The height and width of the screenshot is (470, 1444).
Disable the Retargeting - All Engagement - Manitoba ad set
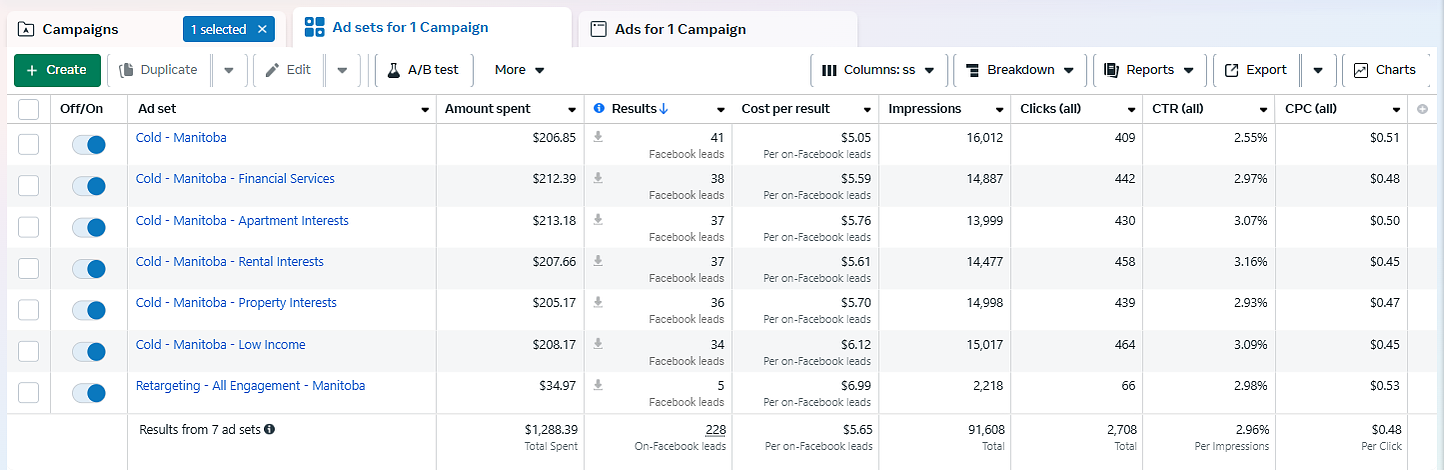(88, 393)
